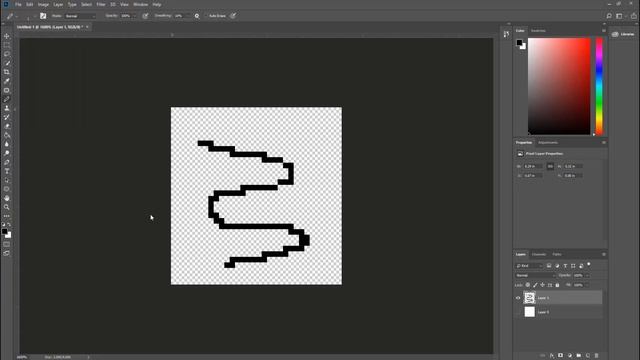Open the Window menu

point(141,4)
